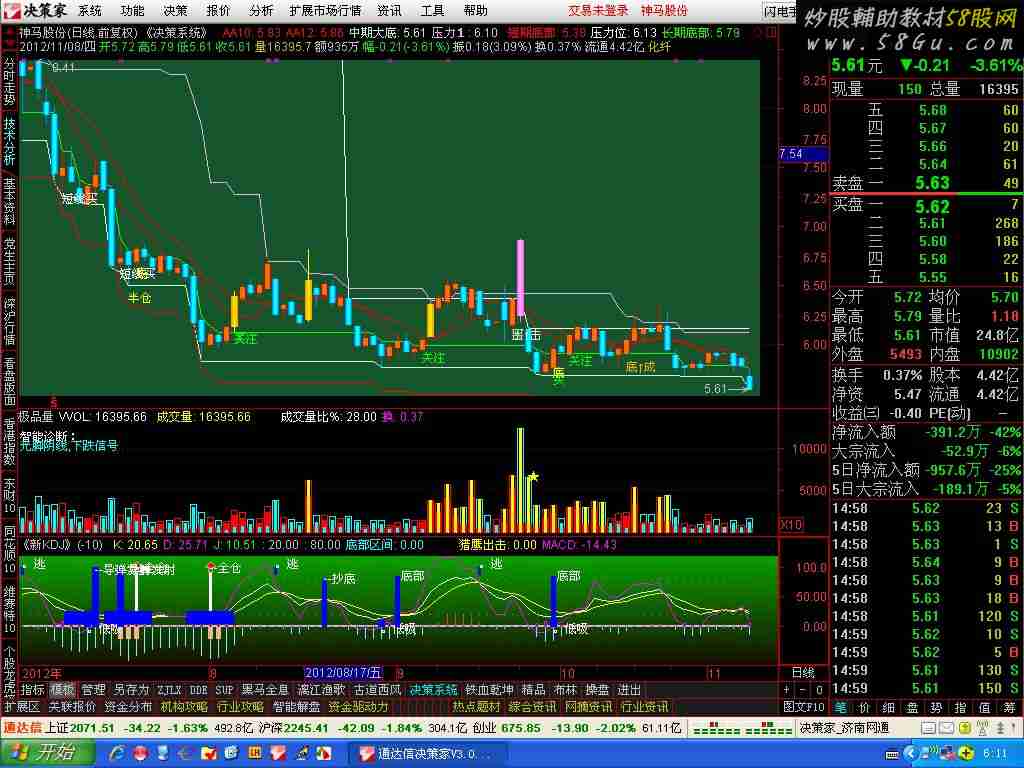Select the SUP indicator tab
Image resolution: width=1024 pixels, height=768 pixels.
224,690
